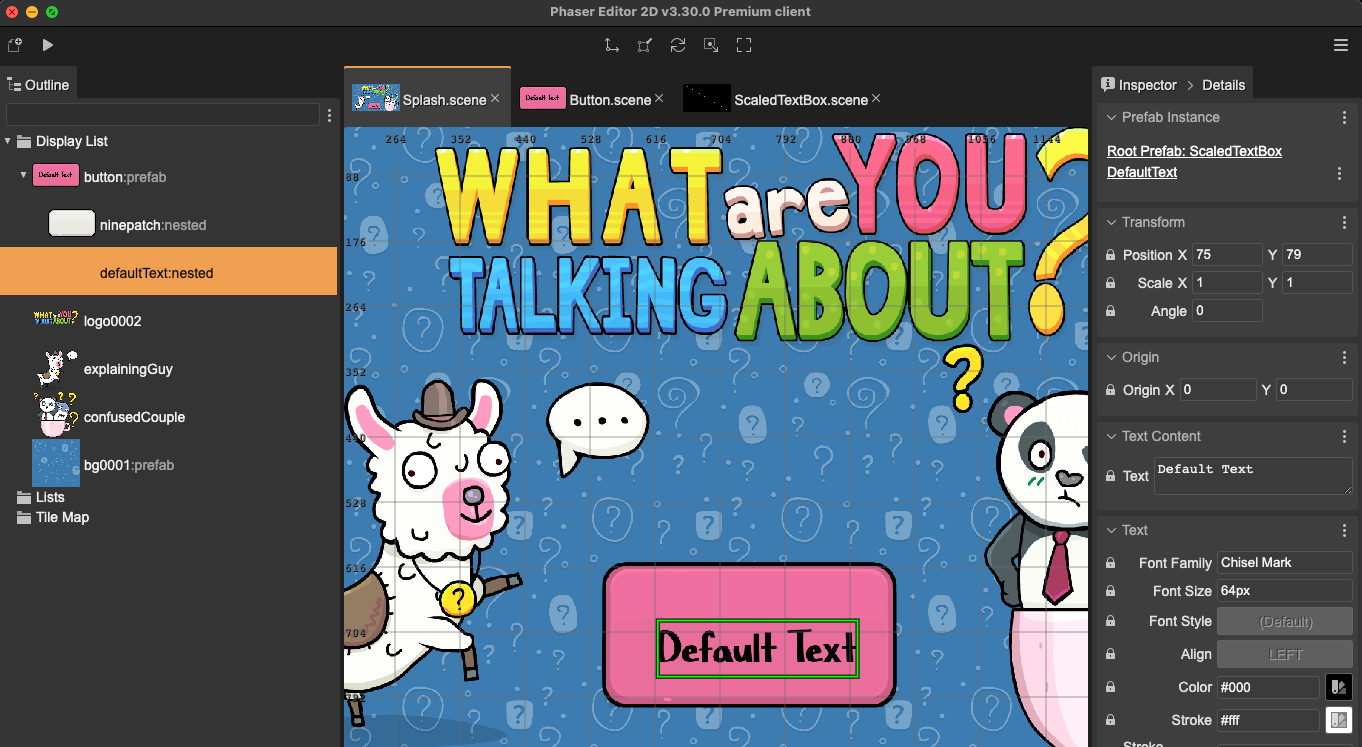The width and height of the screenshot is (1362, 747).
Task: Open the Outline panel options menu
Action: pyautogui.click(x=330, y=115)
